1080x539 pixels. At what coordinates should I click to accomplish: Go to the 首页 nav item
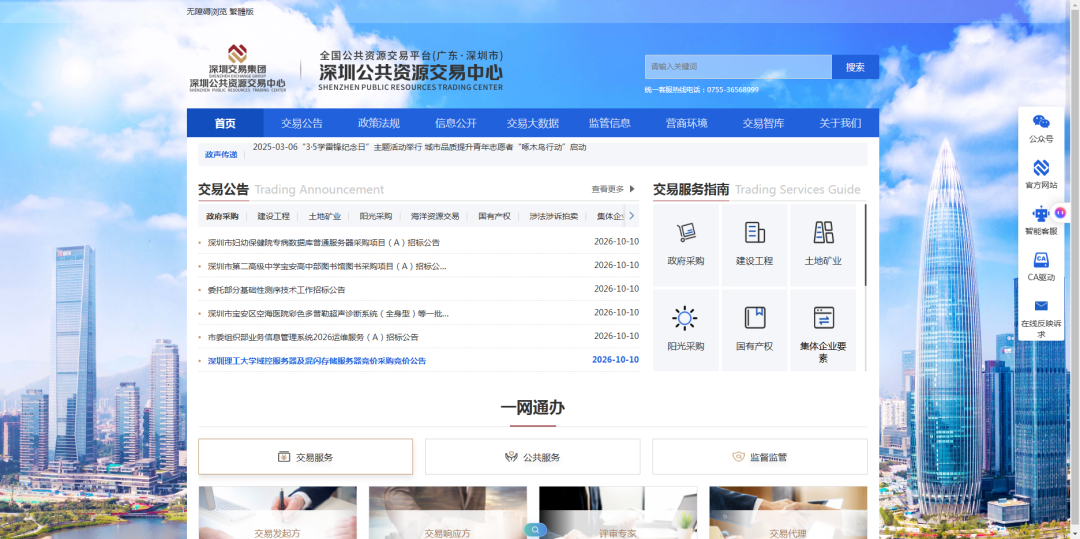tap(225, 123)
